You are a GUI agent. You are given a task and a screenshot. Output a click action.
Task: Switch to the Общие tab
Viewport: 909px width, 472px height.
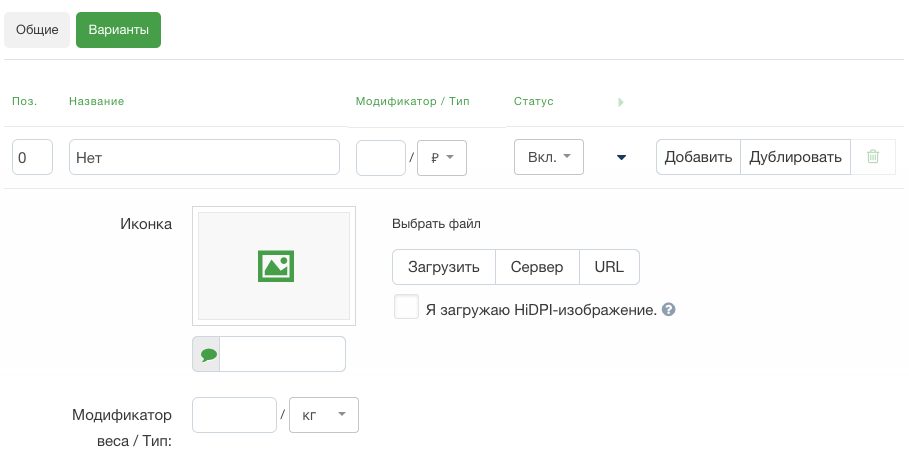click(37, 30)
